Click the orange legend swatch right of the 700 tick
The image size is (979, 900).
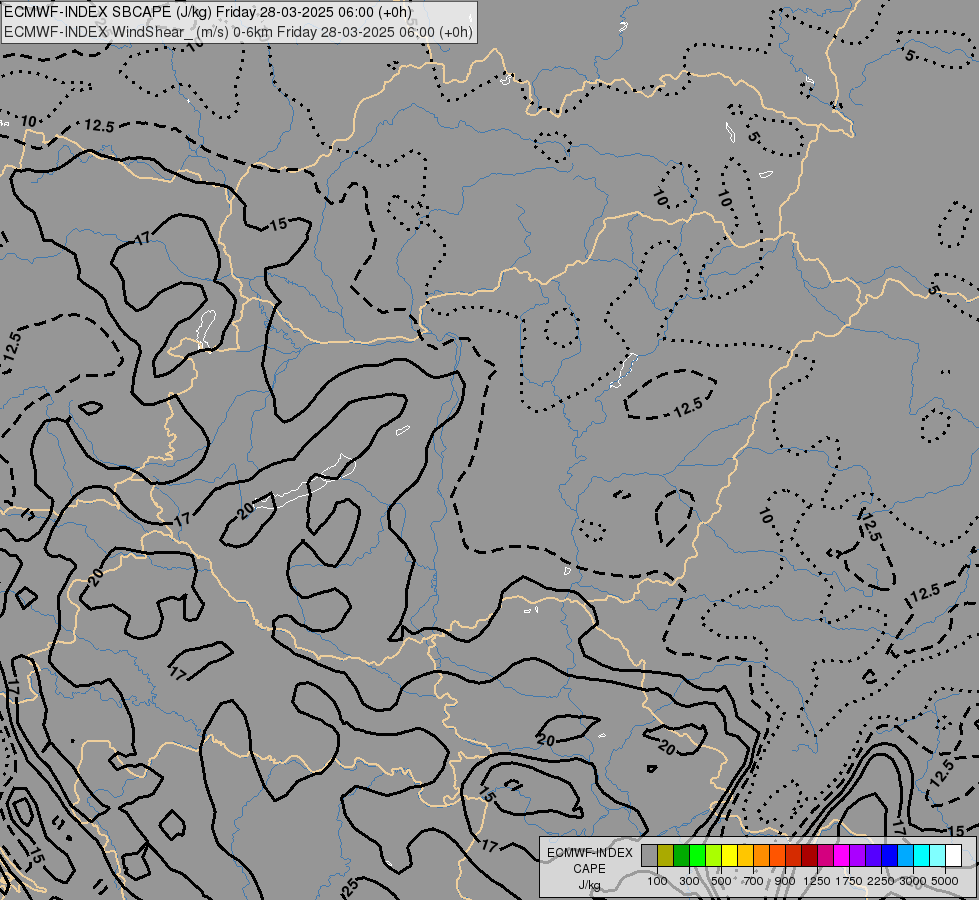point(762,856)
